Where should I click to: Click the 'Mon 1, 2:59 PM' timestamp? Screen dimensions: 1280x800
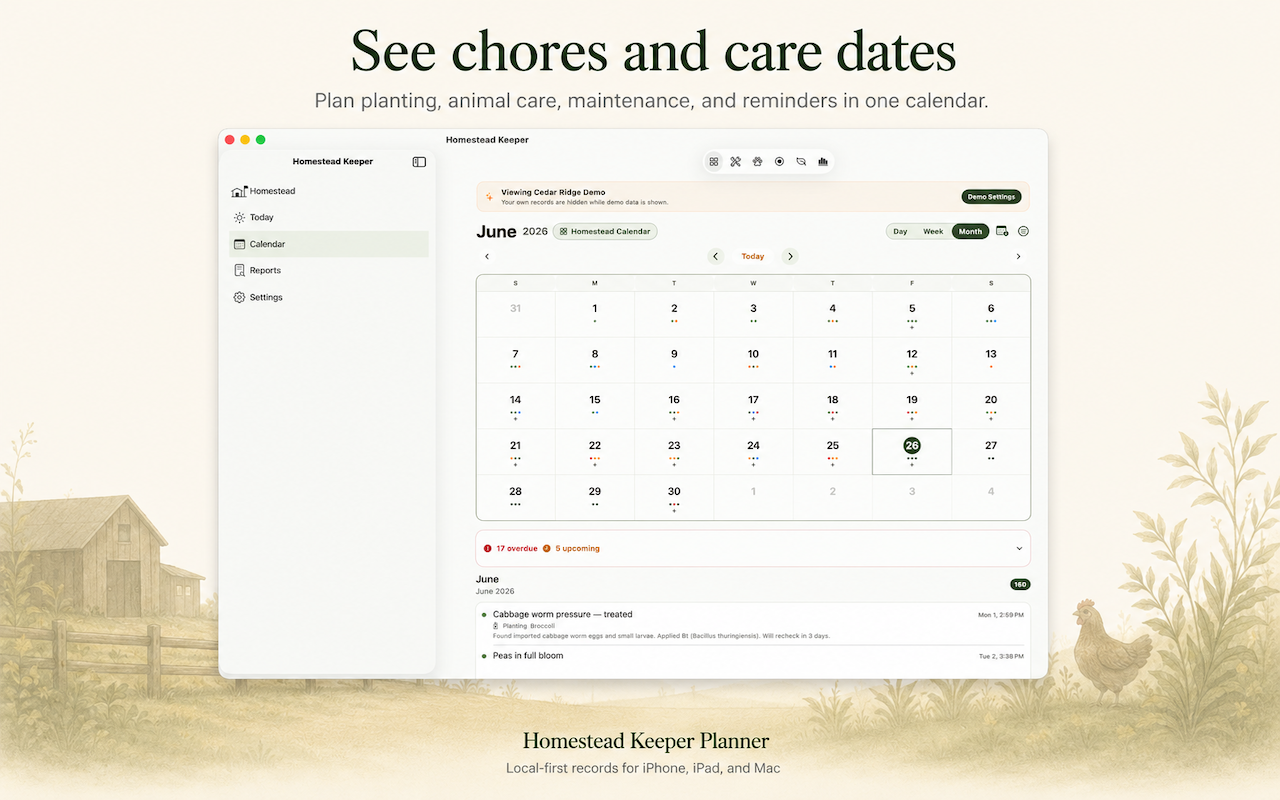(1001, 615)
